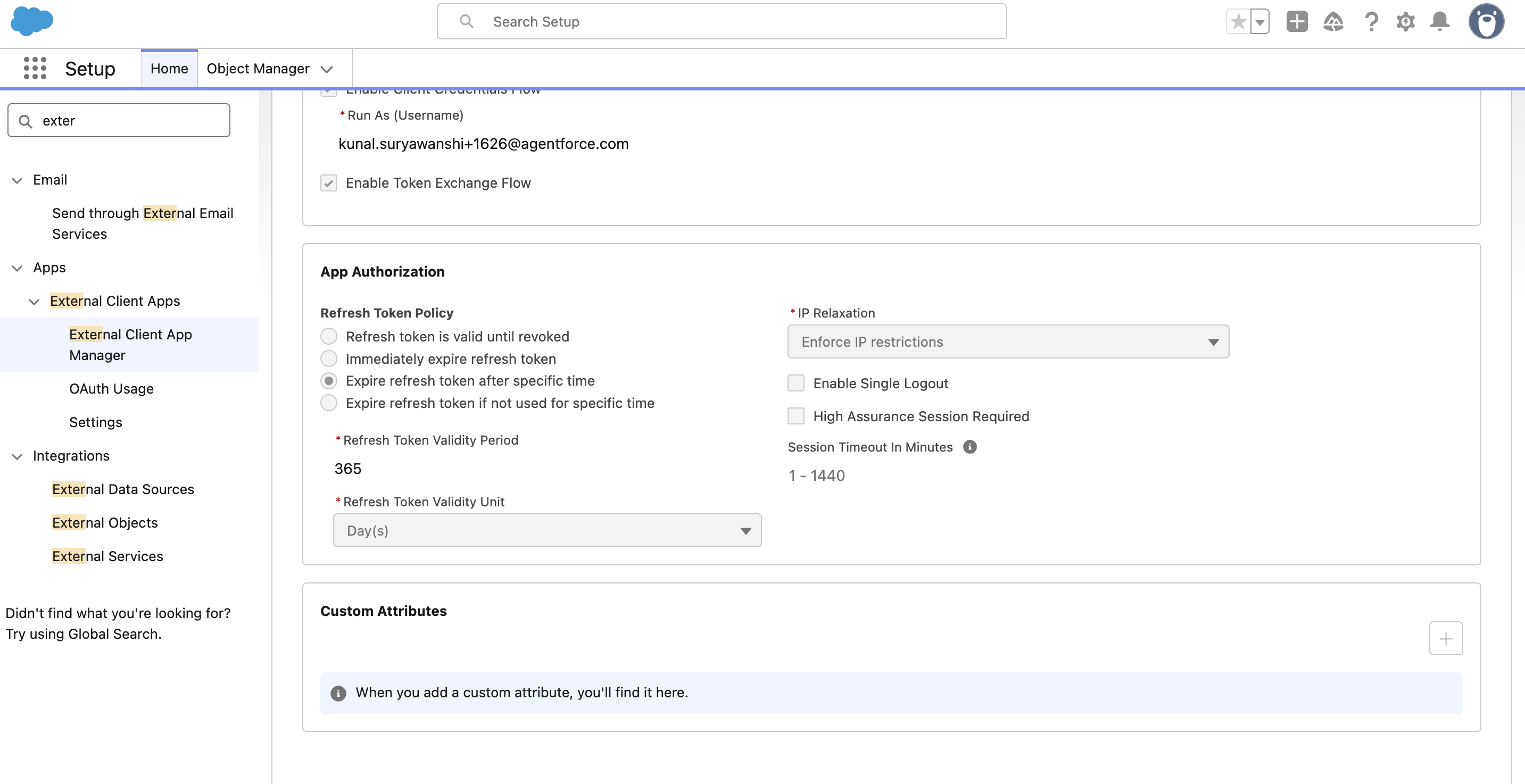
Task: Add a custom attribute with plus button
Action: pos(1446,638)
